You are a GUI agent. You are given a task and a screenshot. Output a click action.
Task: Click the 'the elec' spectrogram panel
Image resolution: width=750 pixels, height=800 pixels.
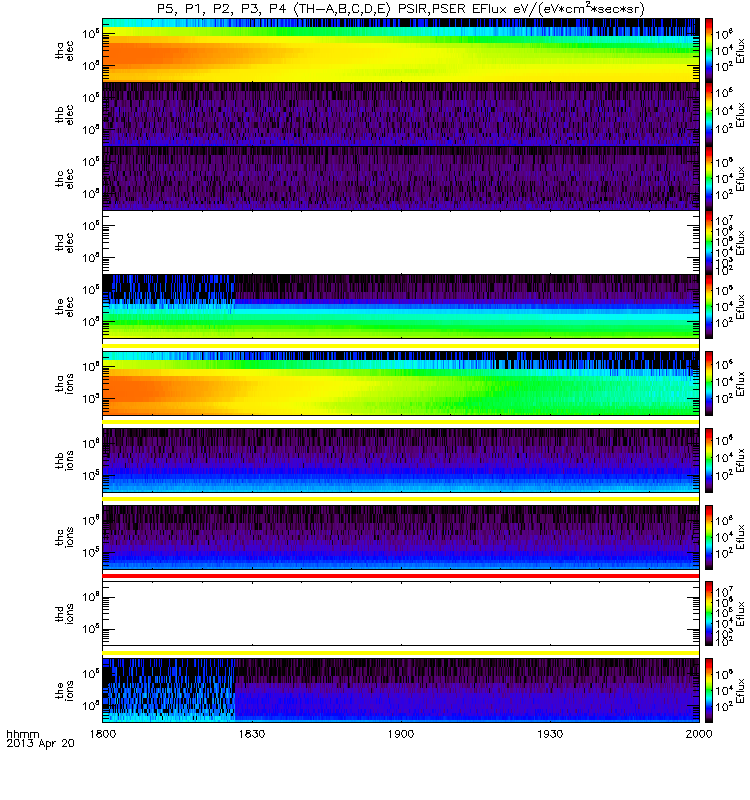pyautogui.click(x=401, y=307)
